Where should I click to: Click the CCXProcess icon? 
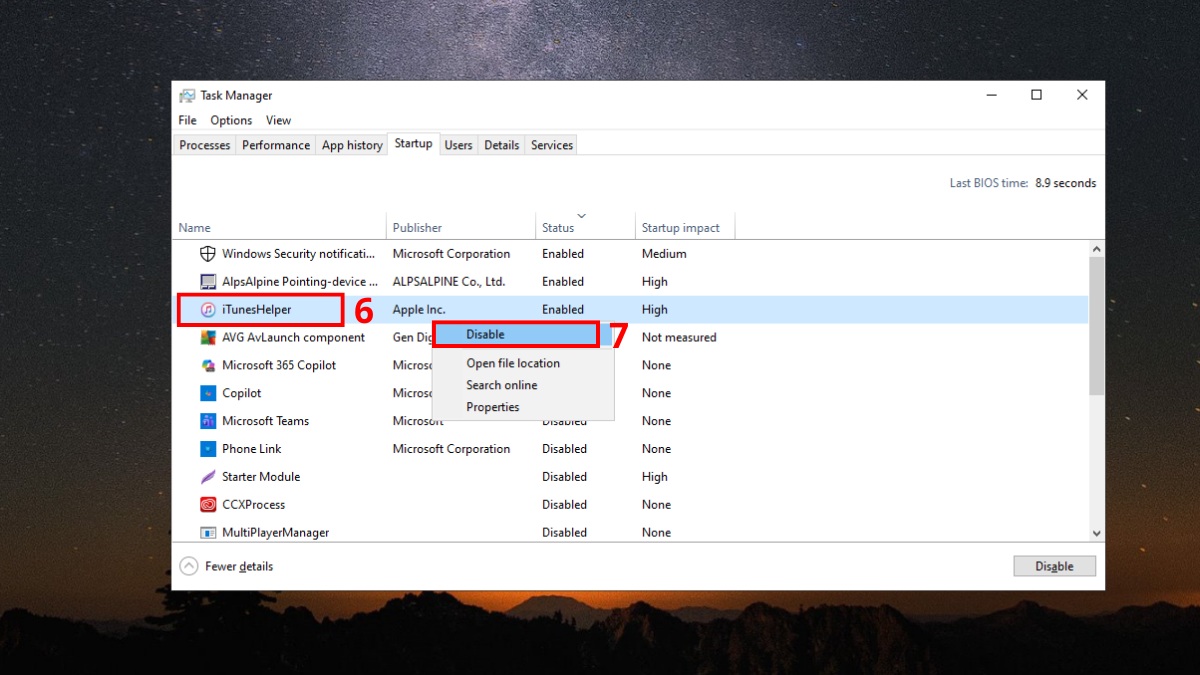pyautogui.click(x=207, y=505)
